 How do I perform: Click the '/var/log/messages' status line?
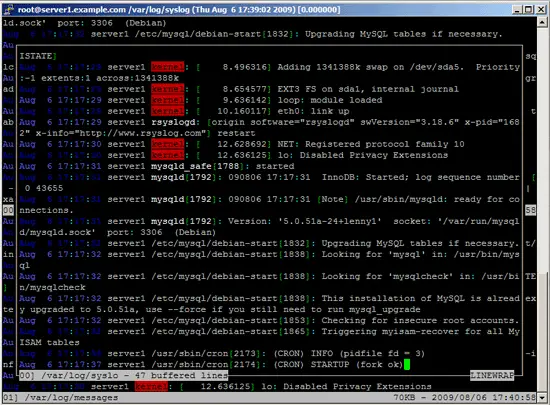click(60, 398)
